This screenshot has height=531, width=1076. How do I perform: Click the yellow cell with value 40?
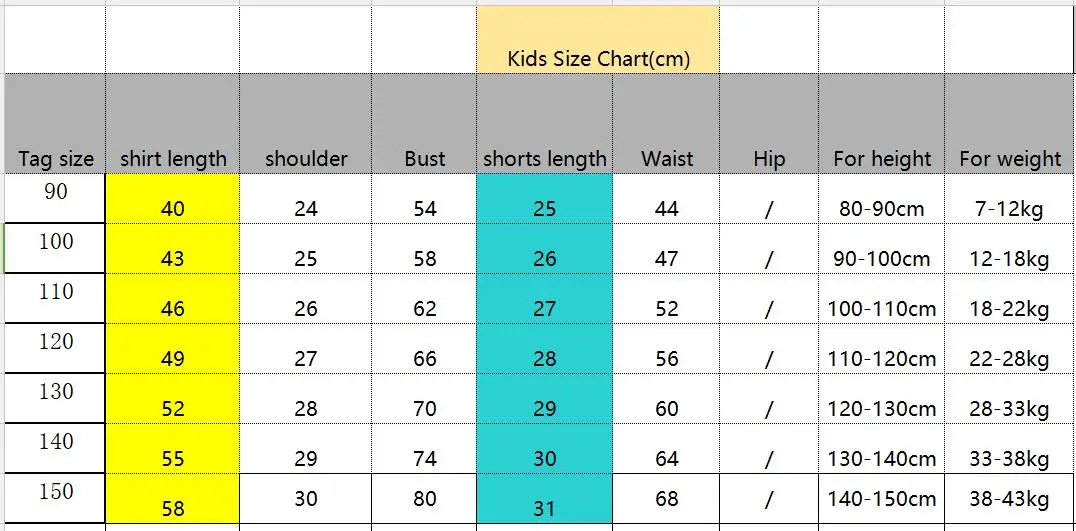pos(172,199)
